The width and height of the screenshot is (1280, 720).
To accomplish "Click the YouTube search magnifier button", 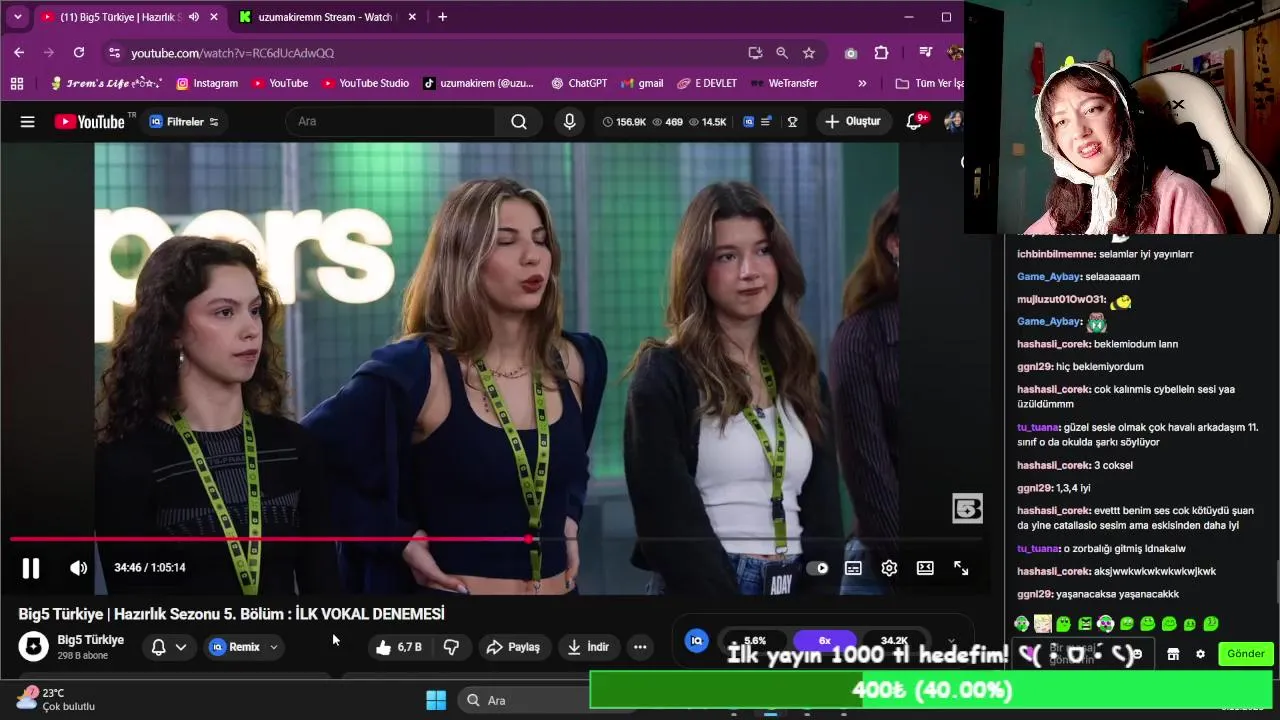I will pos(518,122).
